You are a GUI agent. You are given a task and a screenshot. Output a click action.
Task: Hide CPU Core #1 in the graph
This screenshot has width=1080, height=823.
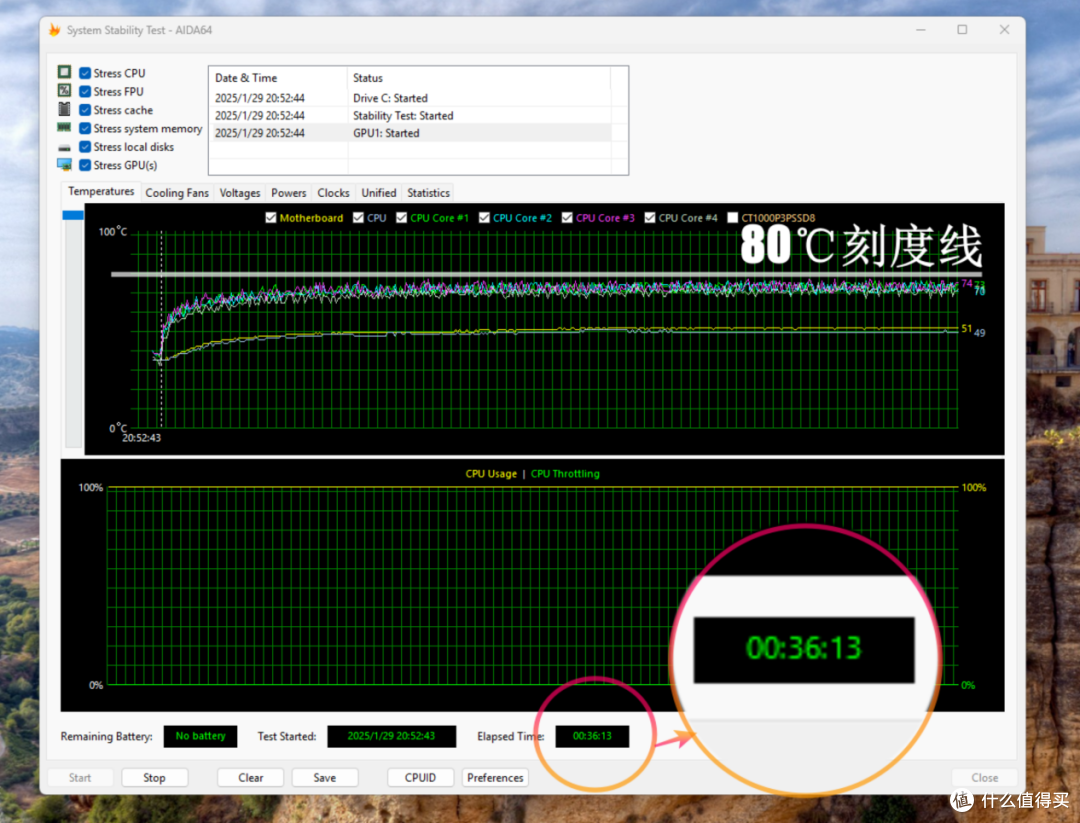tap(402, 218)
